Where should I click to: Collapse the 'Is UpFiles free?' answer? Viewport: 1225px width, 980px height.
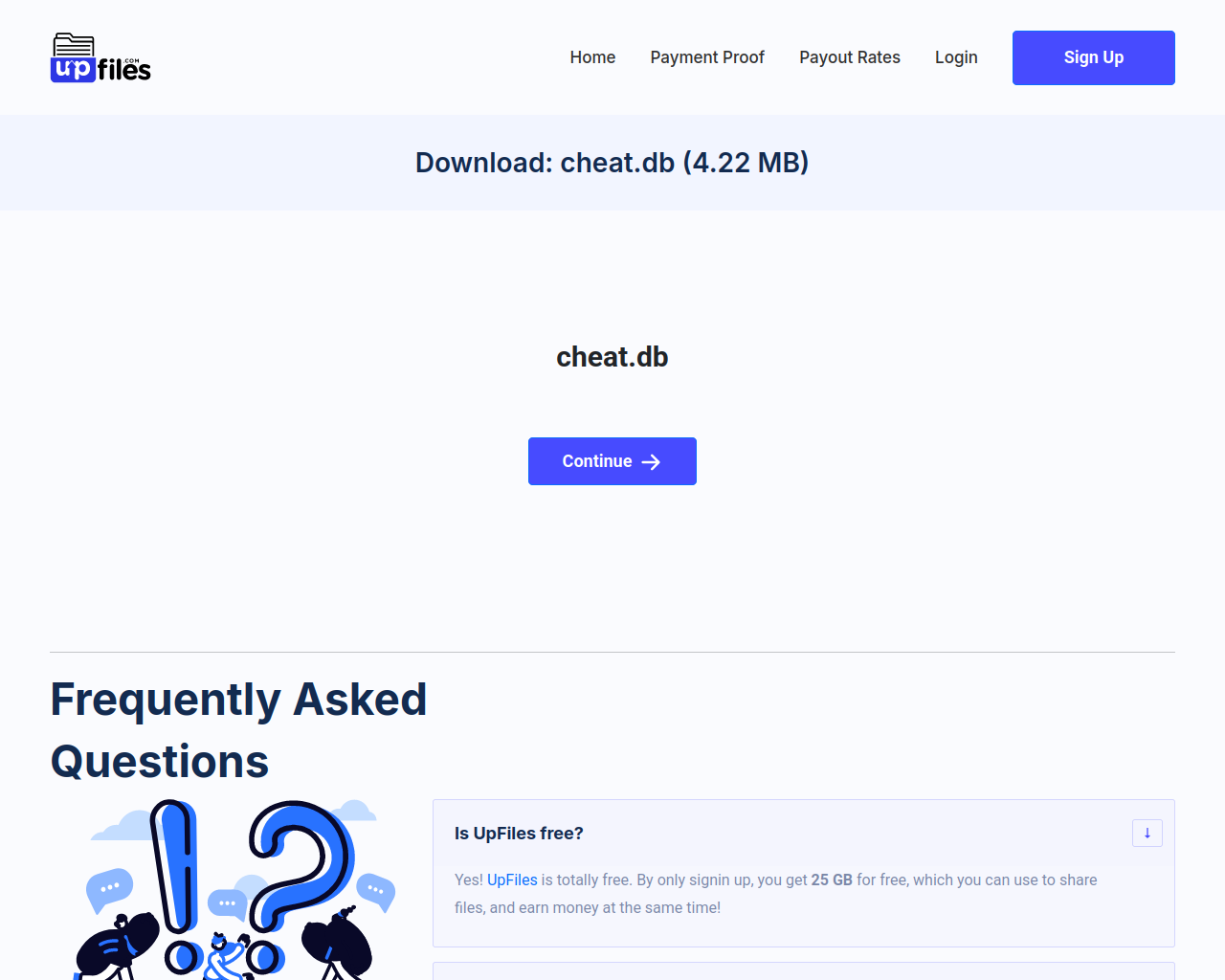coord(1147,834)
